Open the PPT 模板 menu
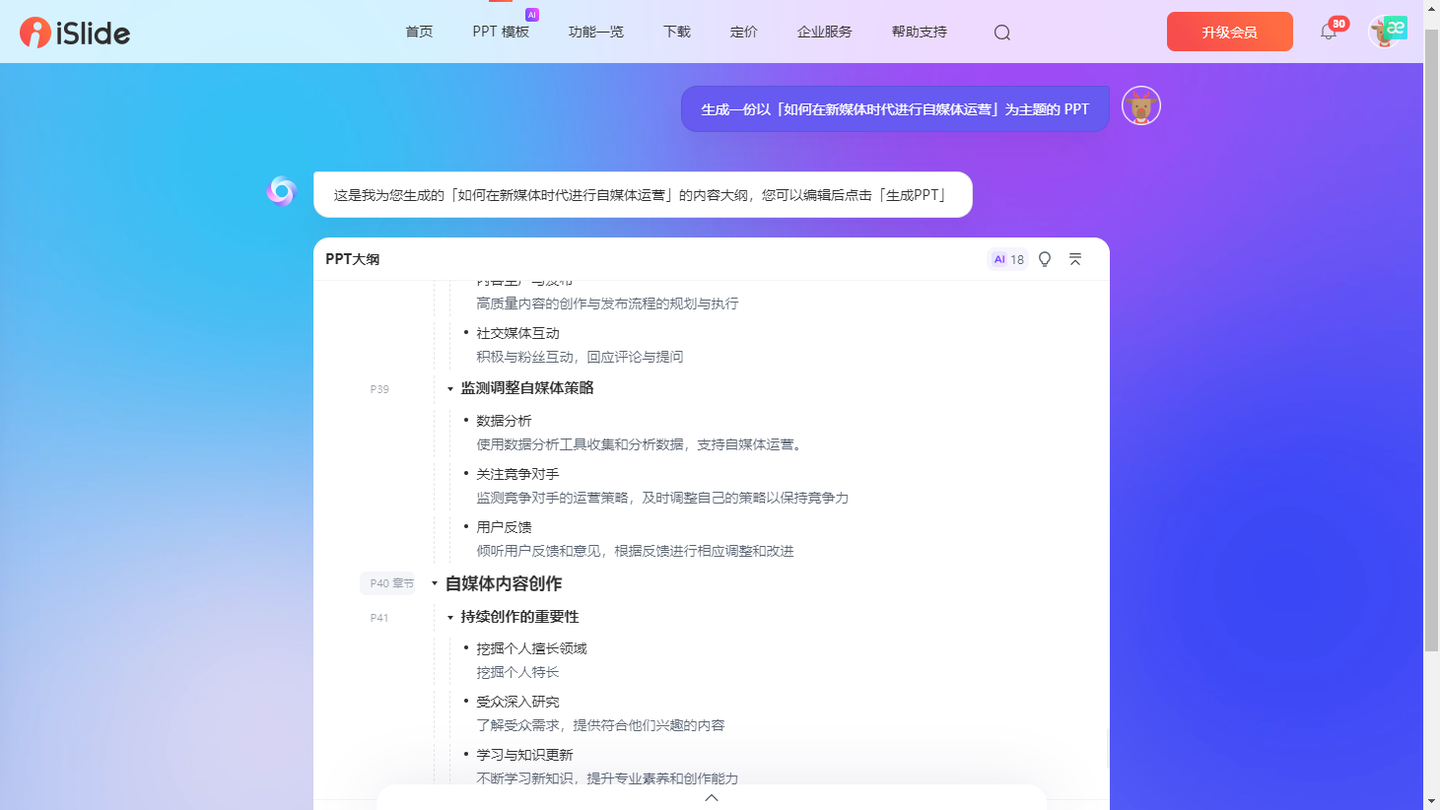The height and width of the screenshot is (810, 1440). (x=500, y=31)
